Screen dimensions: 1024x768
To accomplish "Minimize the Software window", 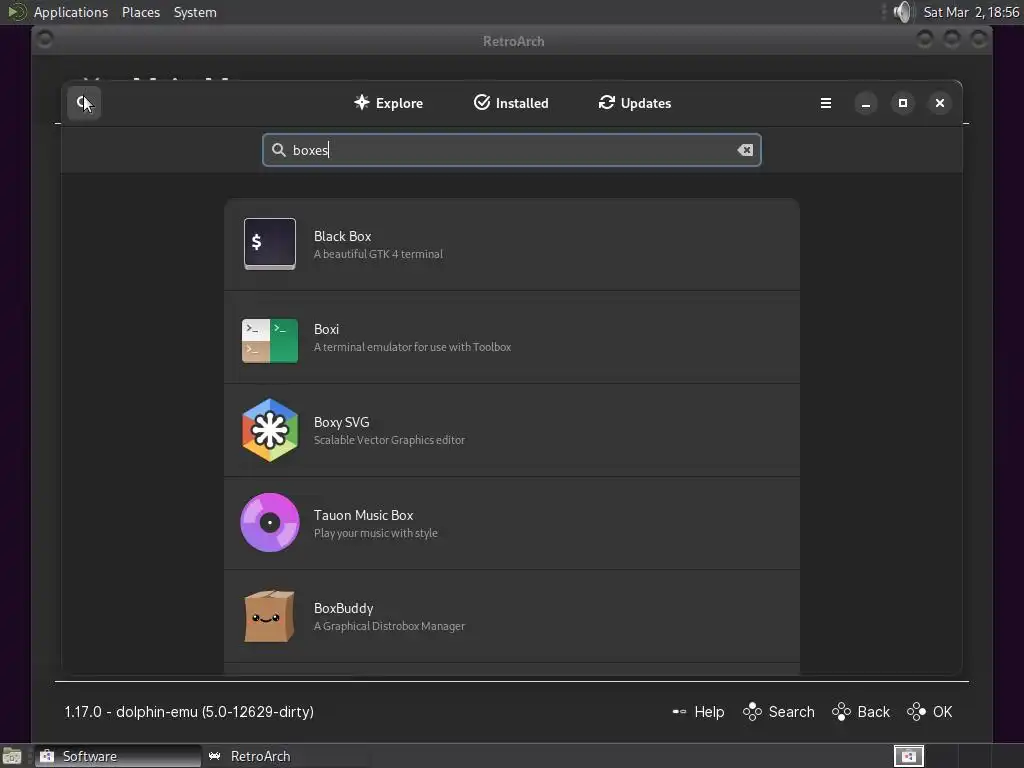I will pyautogui.click(x=865, y=103).
